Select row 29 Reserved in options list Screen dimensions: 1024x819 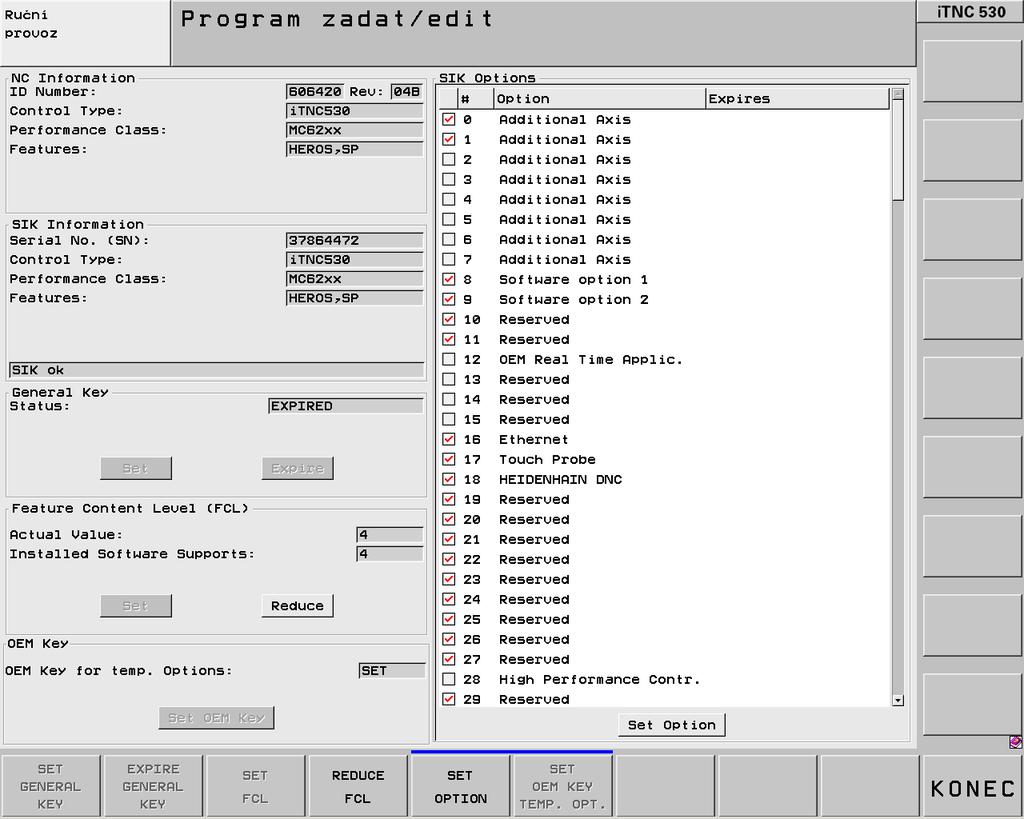click(x=665, y=699)
